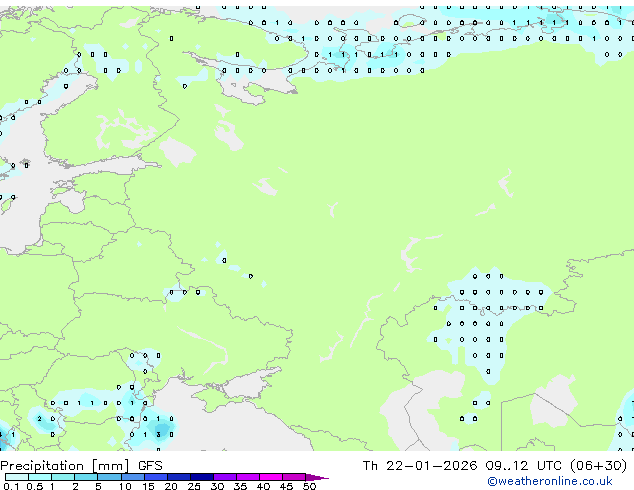634x490 pixels.
Task: Click the date text "22-01-2026"
Action: [431, 466]
